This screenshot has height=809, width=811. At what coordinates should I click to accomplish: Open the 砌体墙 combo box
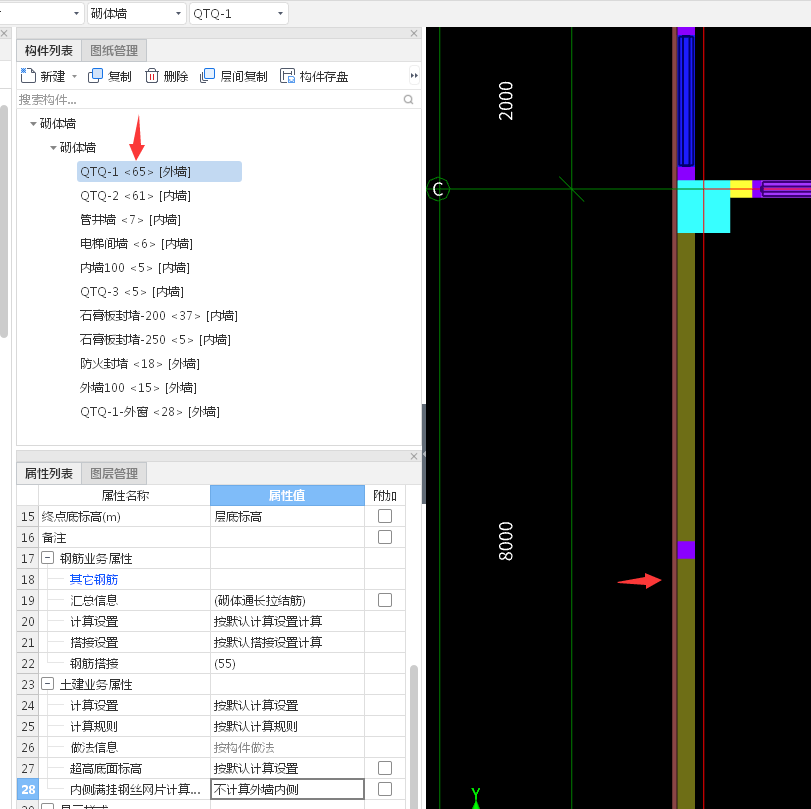pos(136,13)
